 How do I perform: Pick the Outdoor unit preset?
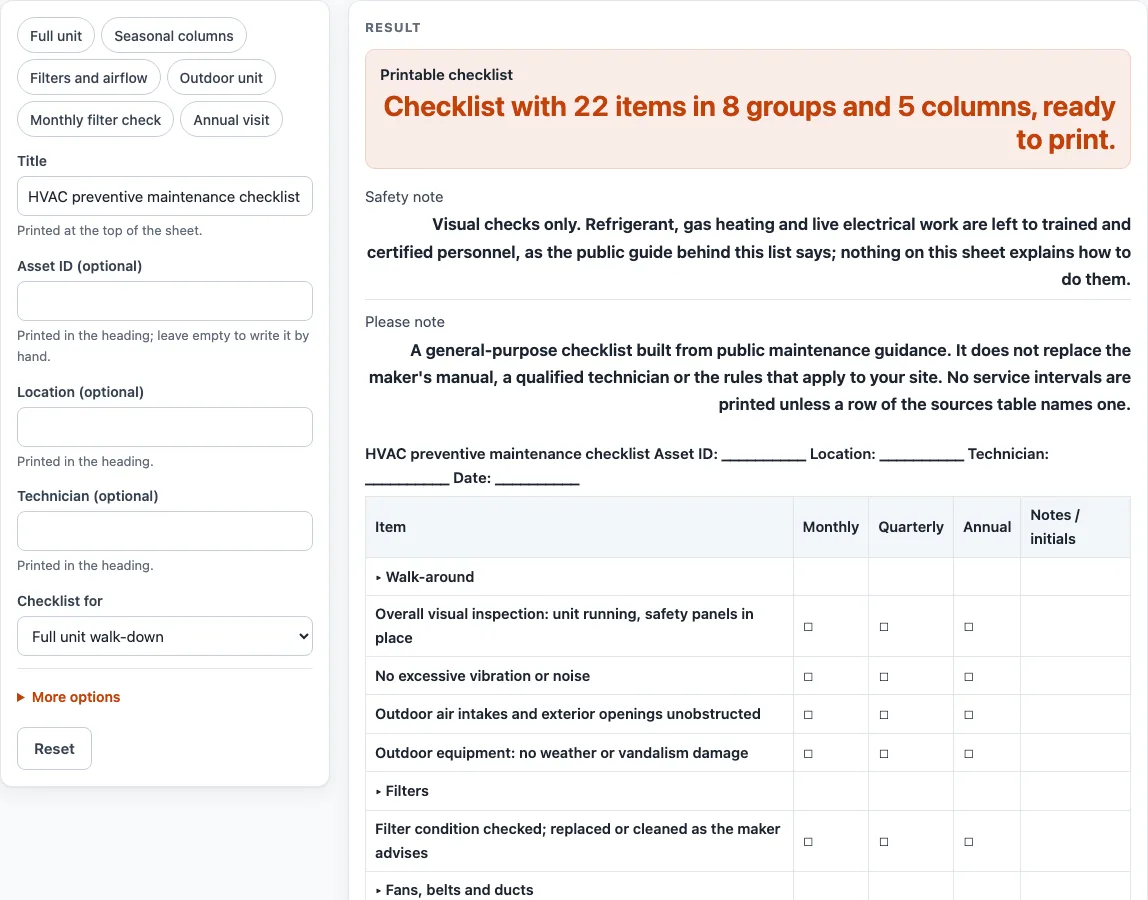click(x=221, y=78)
